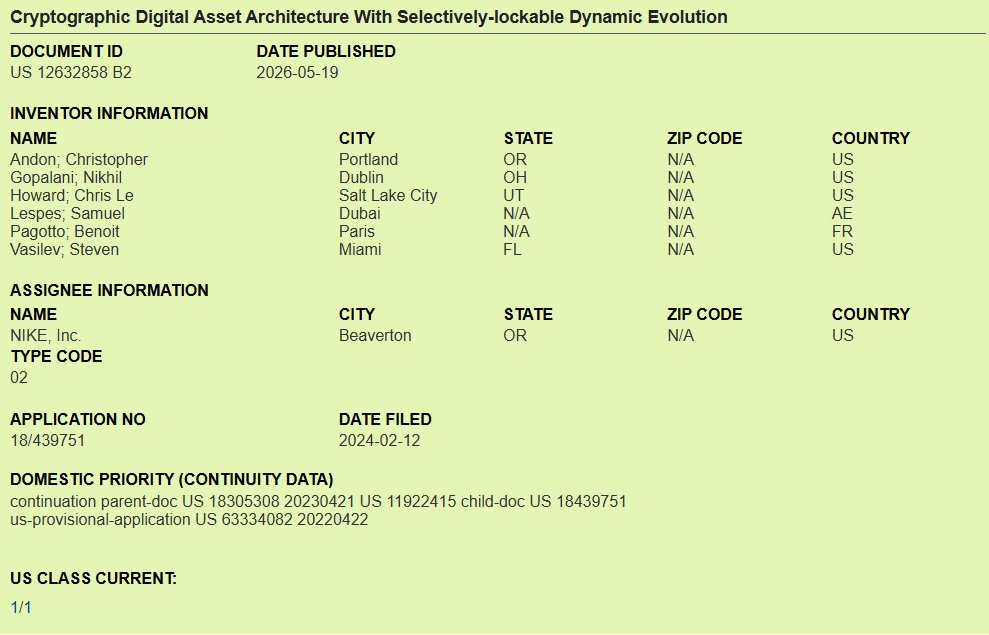Click the INVENTOR INFORMATION heading
989x635 pixels.
[x=109, y=114]
